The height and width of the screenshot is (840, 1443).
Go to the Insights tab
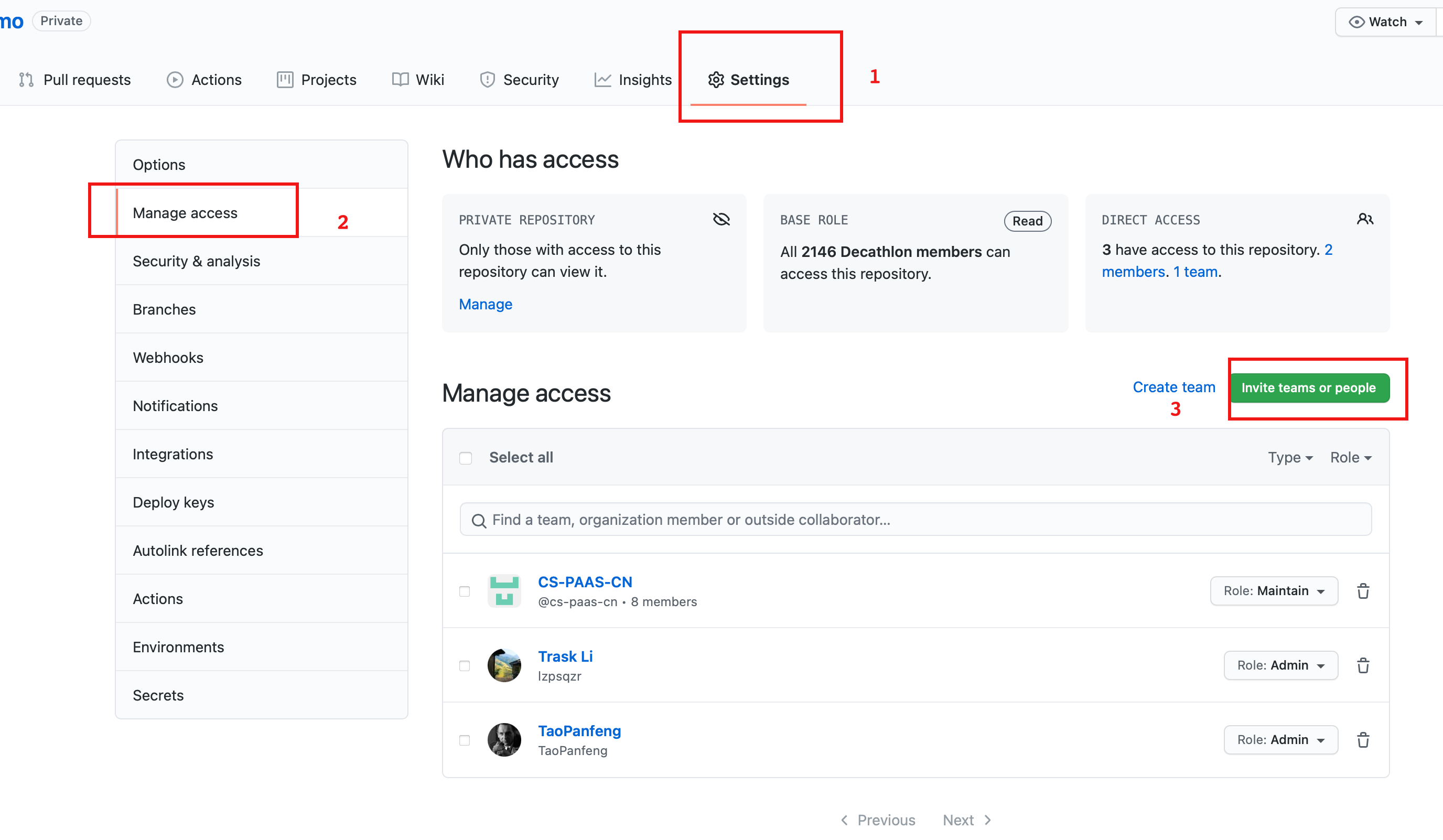coord(633,80)
